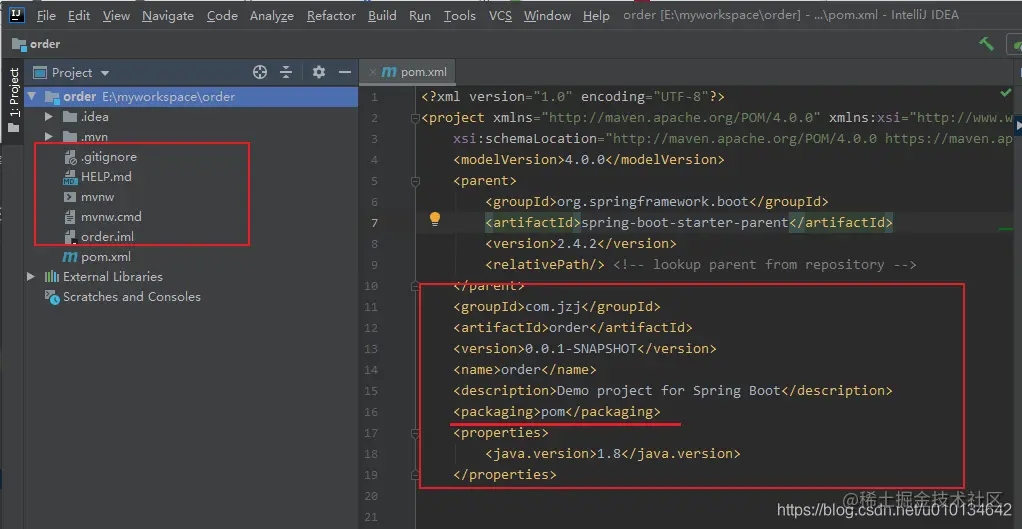Open the View menu
The height and width of the screenshot is (529, 1022).
tap(116, 16)
